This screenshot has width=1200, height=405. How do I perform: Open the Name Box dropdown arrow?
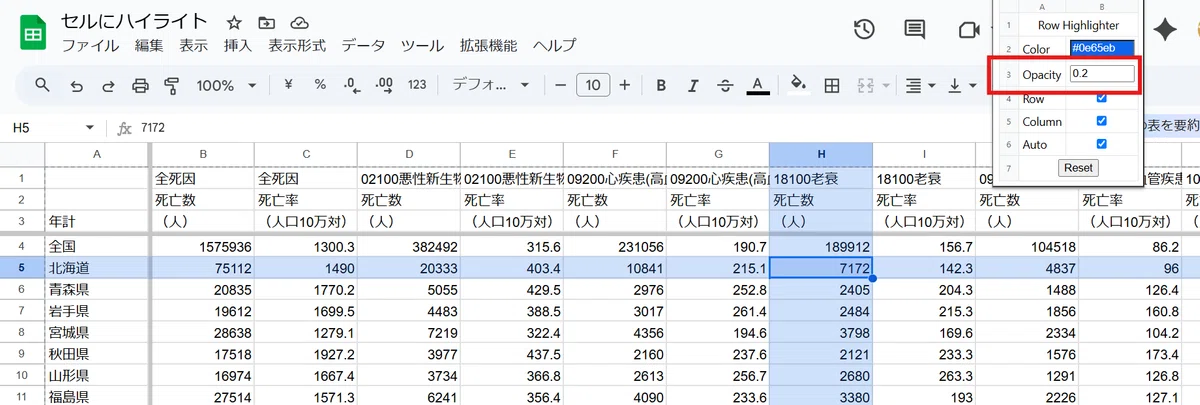(x=90, y=128)
